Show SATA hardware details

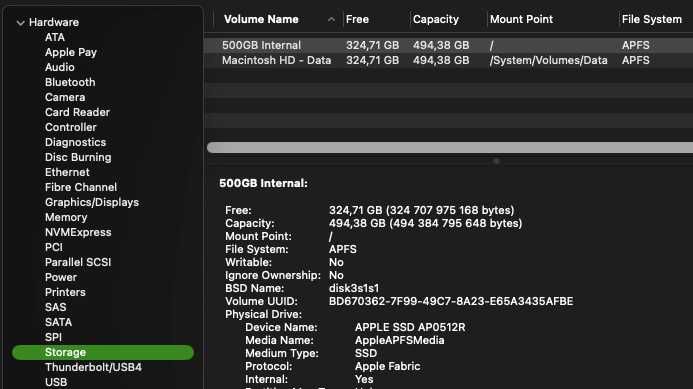(58, 323)
